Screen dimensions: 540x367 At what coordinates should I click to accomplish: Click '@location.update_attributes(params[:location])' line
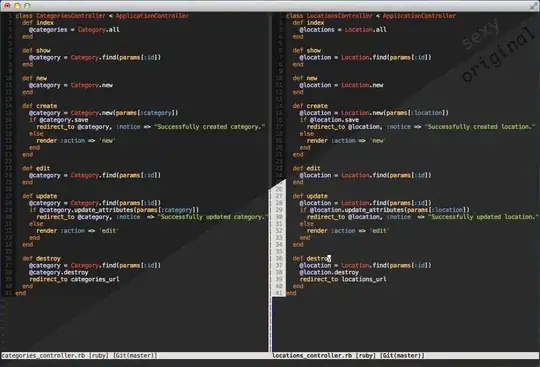point(384,210)
